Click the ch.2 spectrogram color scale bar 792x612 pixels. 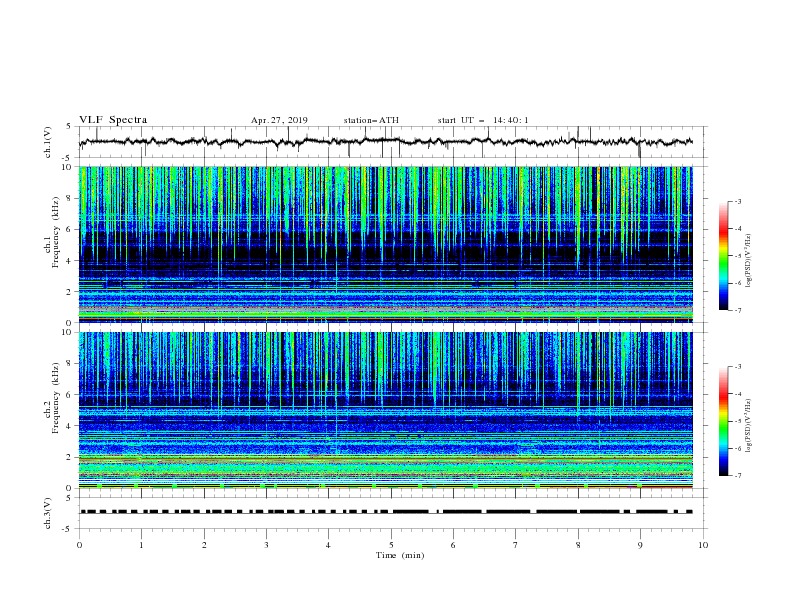click(723, 421)
